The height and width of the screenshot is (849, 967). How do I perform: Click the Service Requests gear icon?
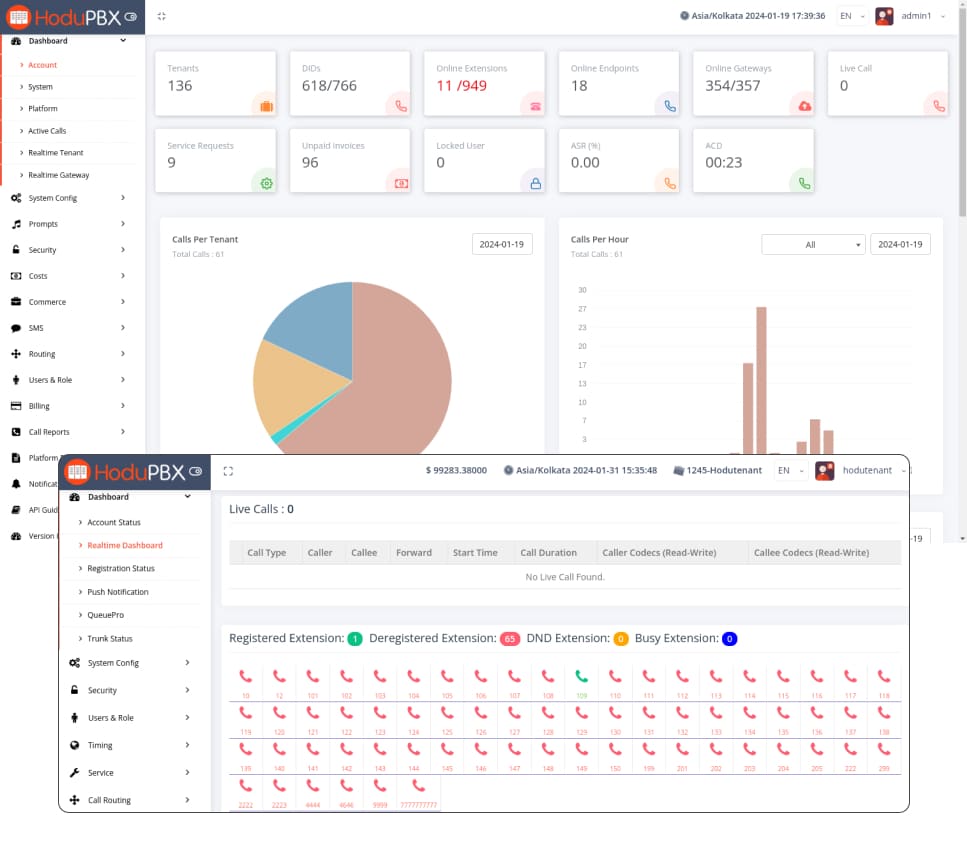tap(266, 183)
